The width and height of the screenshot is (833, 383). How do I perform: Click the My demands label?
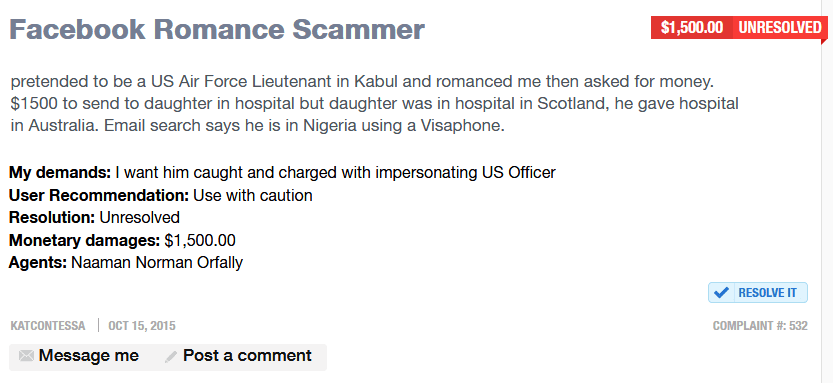[60, 173]
